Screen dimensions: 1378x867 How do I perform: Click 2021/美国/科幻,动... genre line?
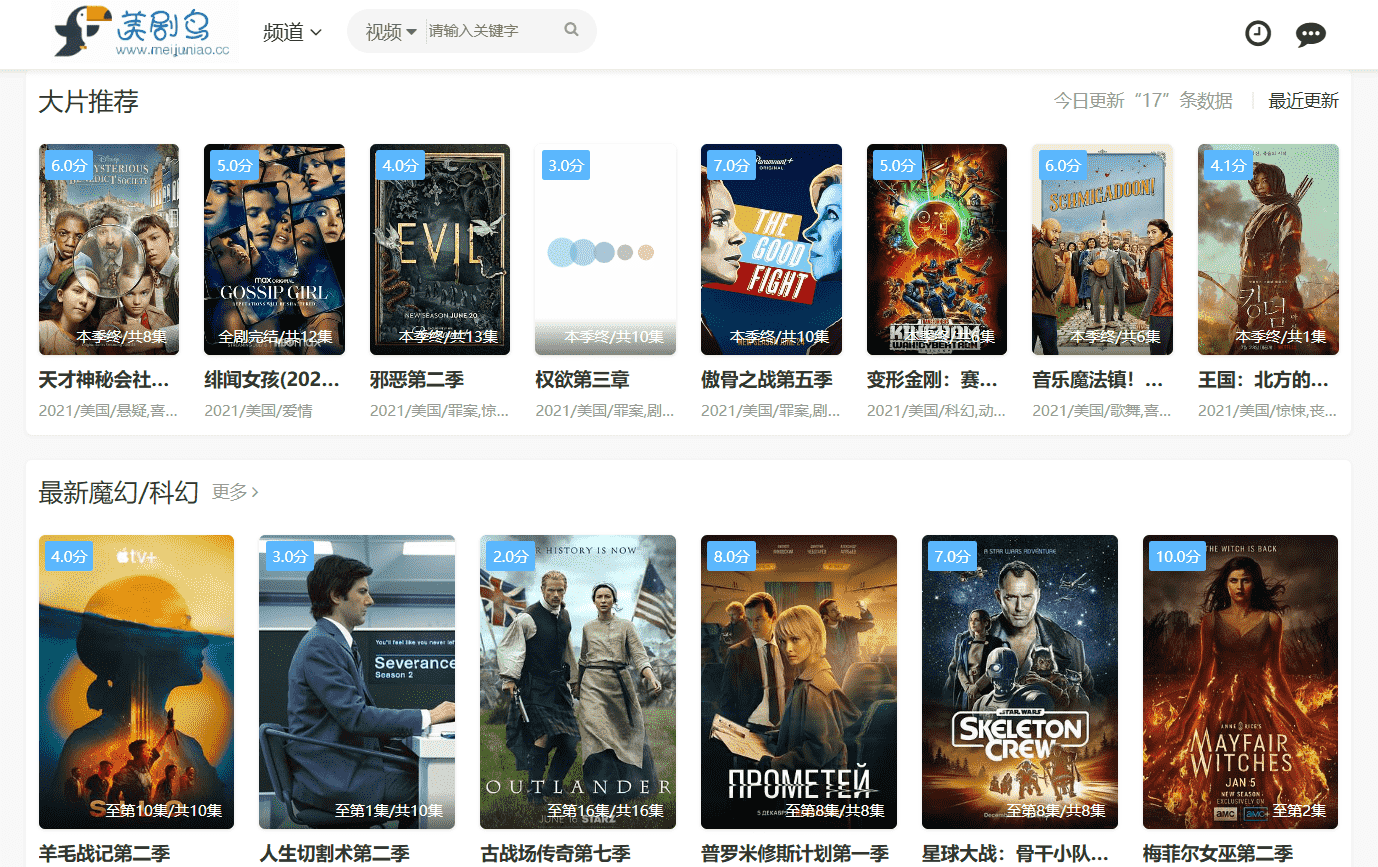point(937,411)
